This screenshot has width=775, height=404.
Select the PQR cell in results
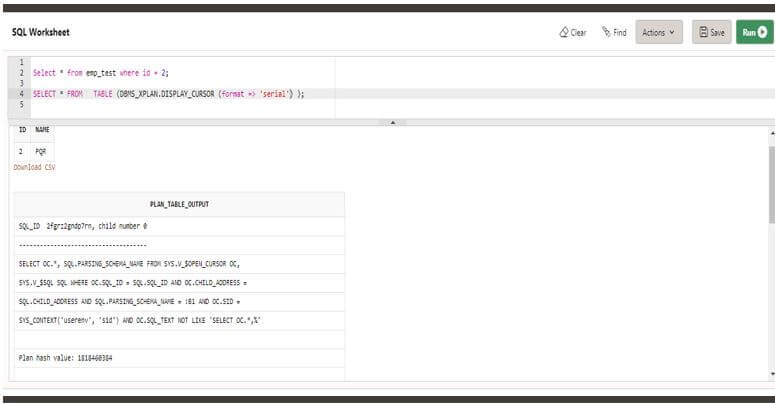(x=42, y=151)
